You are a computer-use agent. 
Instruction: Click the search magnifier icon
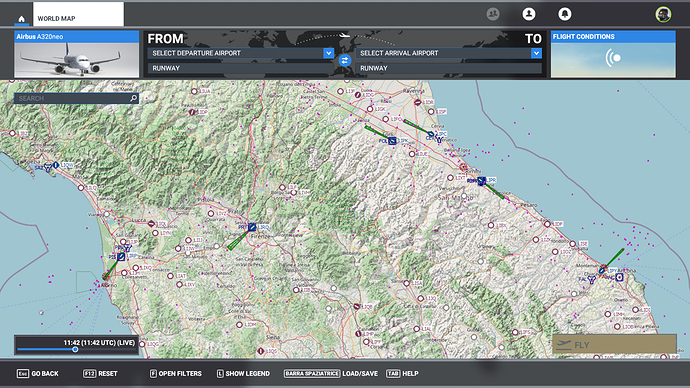(134, 98)
